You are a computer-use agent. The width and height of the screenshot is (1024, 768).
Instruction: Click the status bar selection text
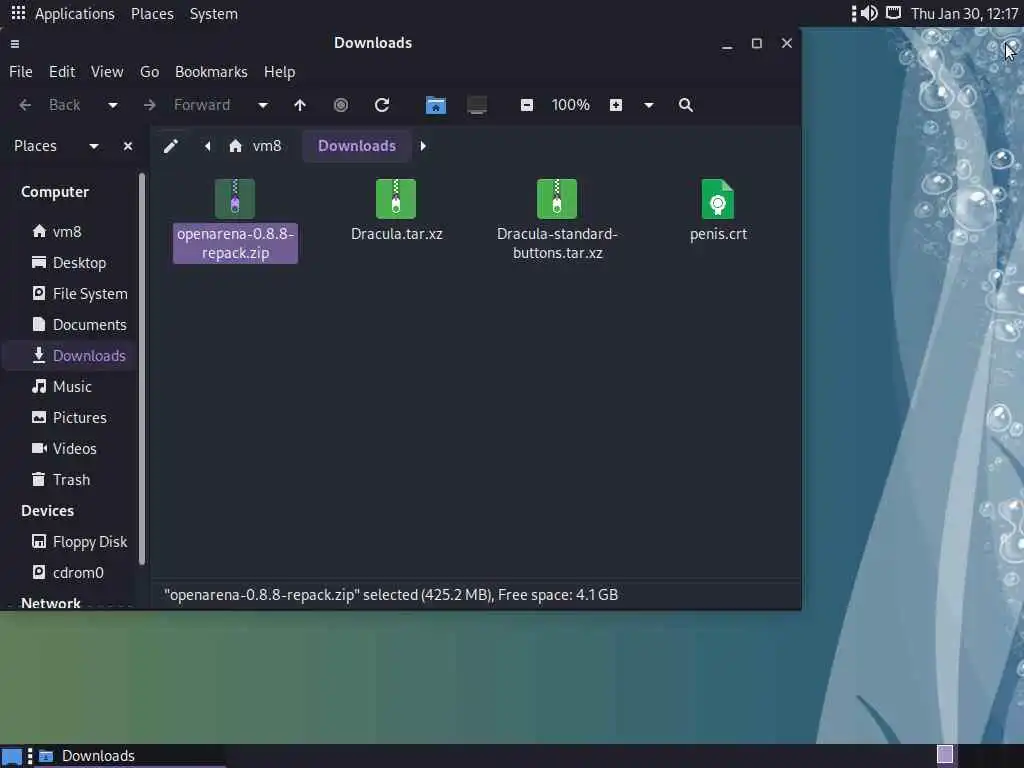[x=391, y=595]
